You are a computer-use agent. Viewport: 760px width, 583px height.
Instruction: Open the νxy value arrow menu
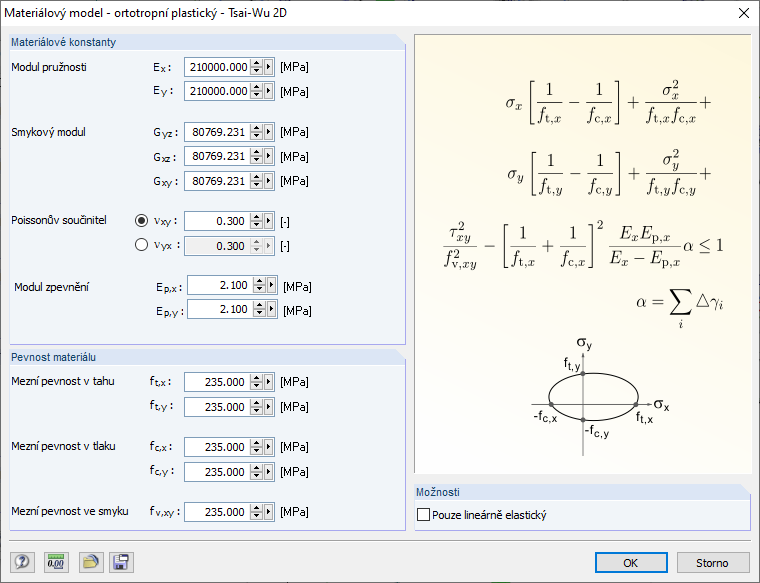269,221
